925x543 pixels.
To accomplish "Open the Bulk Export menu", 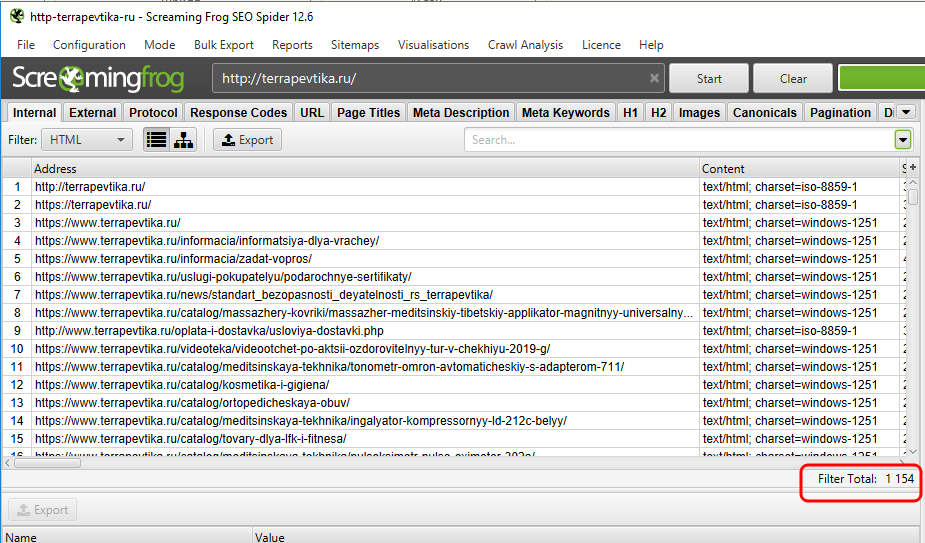I will [x=224, y=45].
